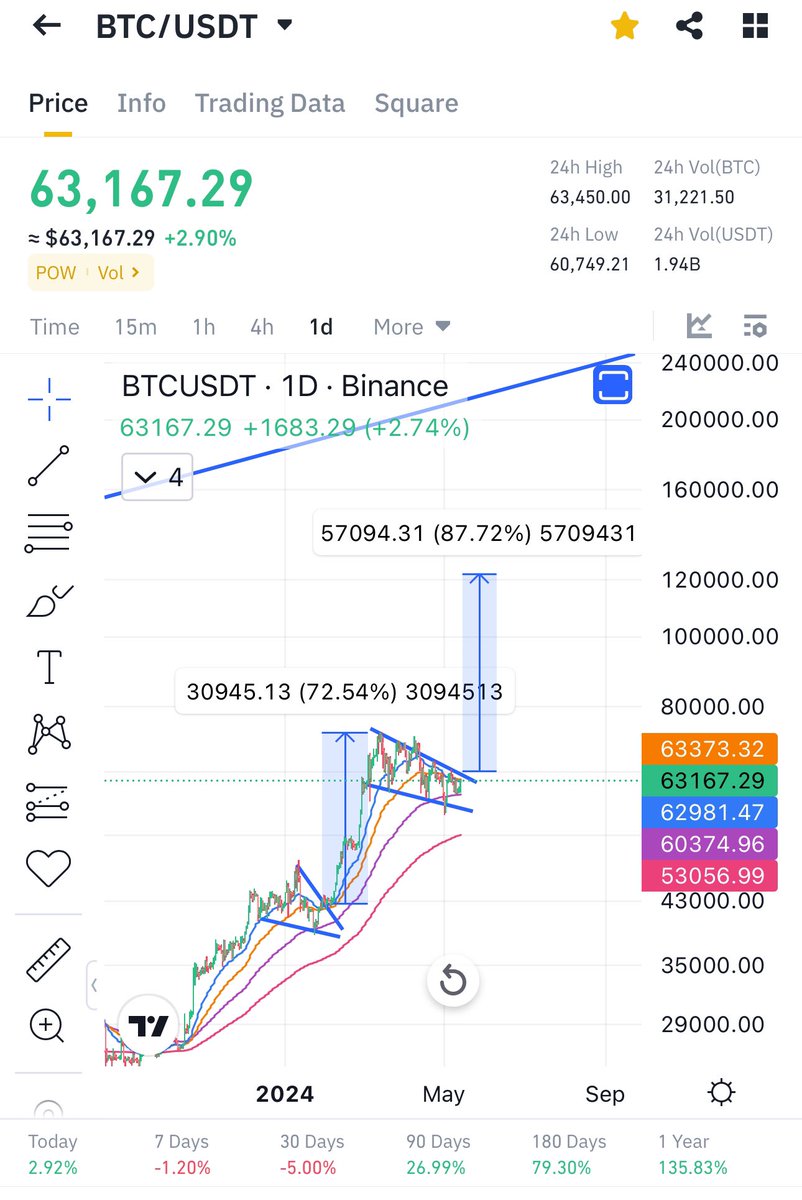
Task: Select the Fibonacci retracement tool
Action: 49,534
